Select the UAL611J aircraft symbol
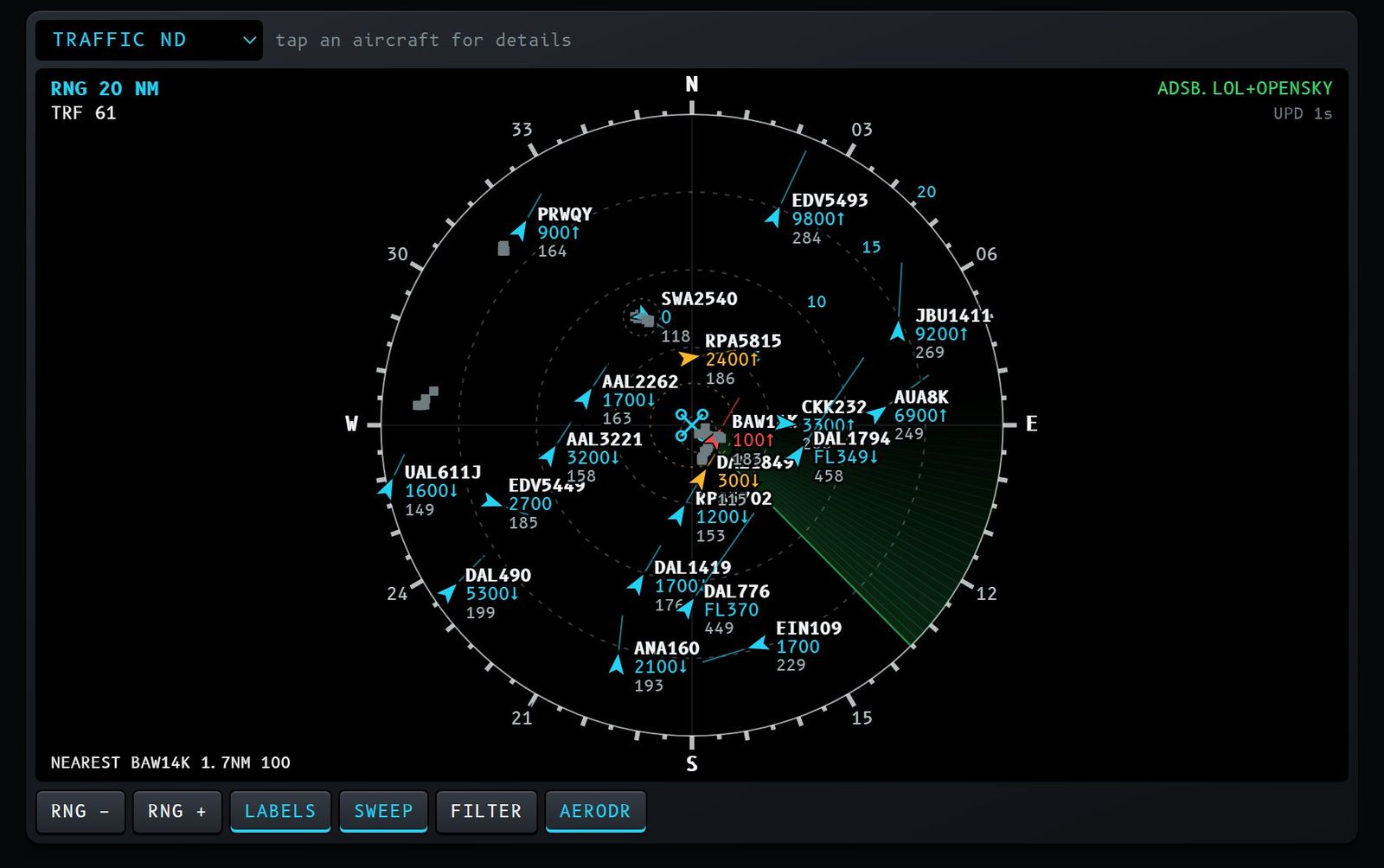This screenshot has width=1384, height=868. (x=386, y=488)
